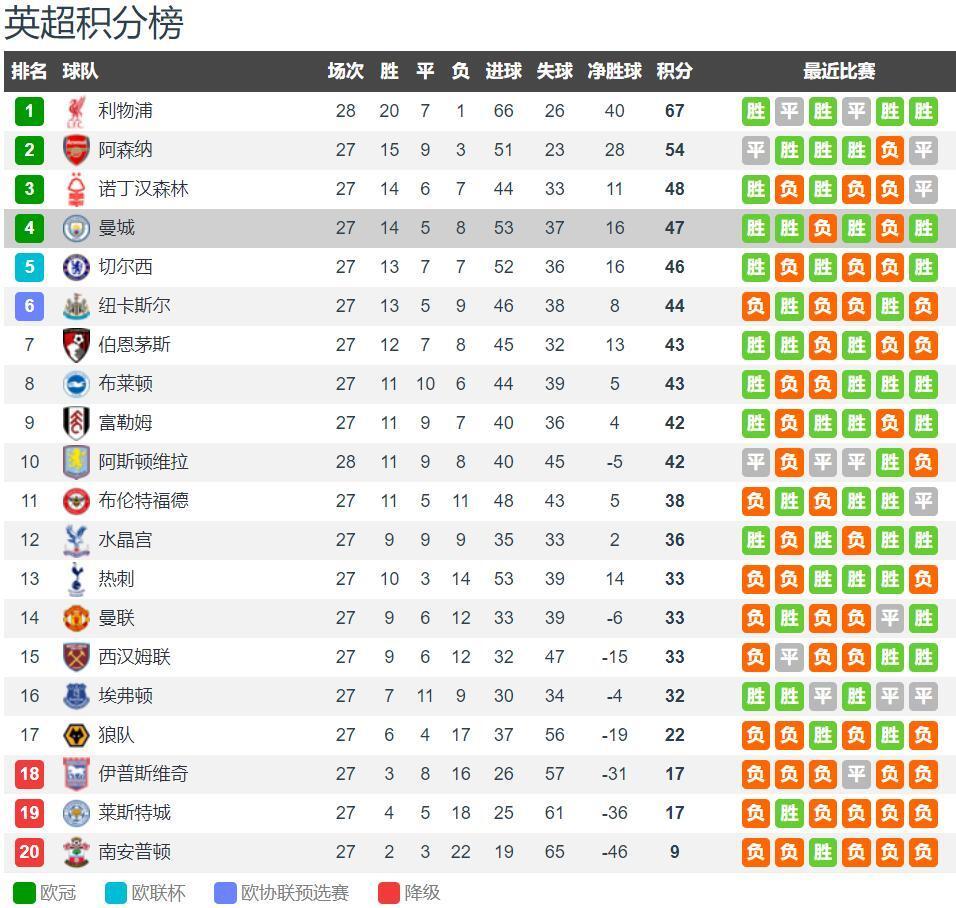Open the 阿斯顿维拉 team link
The image size is (956, 908).
point(143,462)
